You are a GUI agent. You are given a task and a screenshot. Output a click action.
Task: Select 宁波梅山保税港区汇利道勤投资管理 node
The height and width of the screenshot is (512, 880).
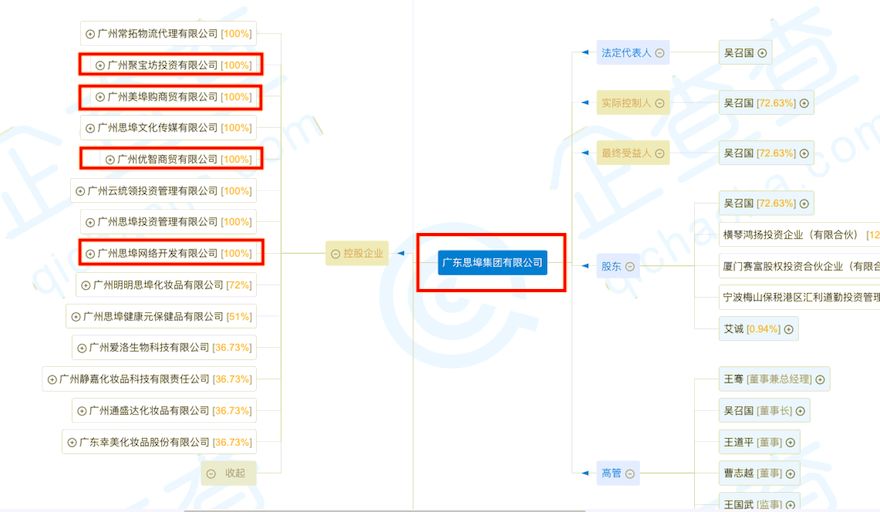click(800, 297)
